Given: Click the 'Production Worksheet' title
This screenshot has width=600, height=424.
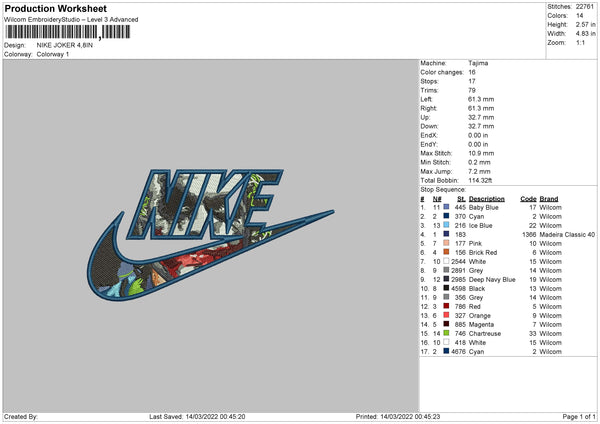Looking at the screenshot, I should click(55, 8).
